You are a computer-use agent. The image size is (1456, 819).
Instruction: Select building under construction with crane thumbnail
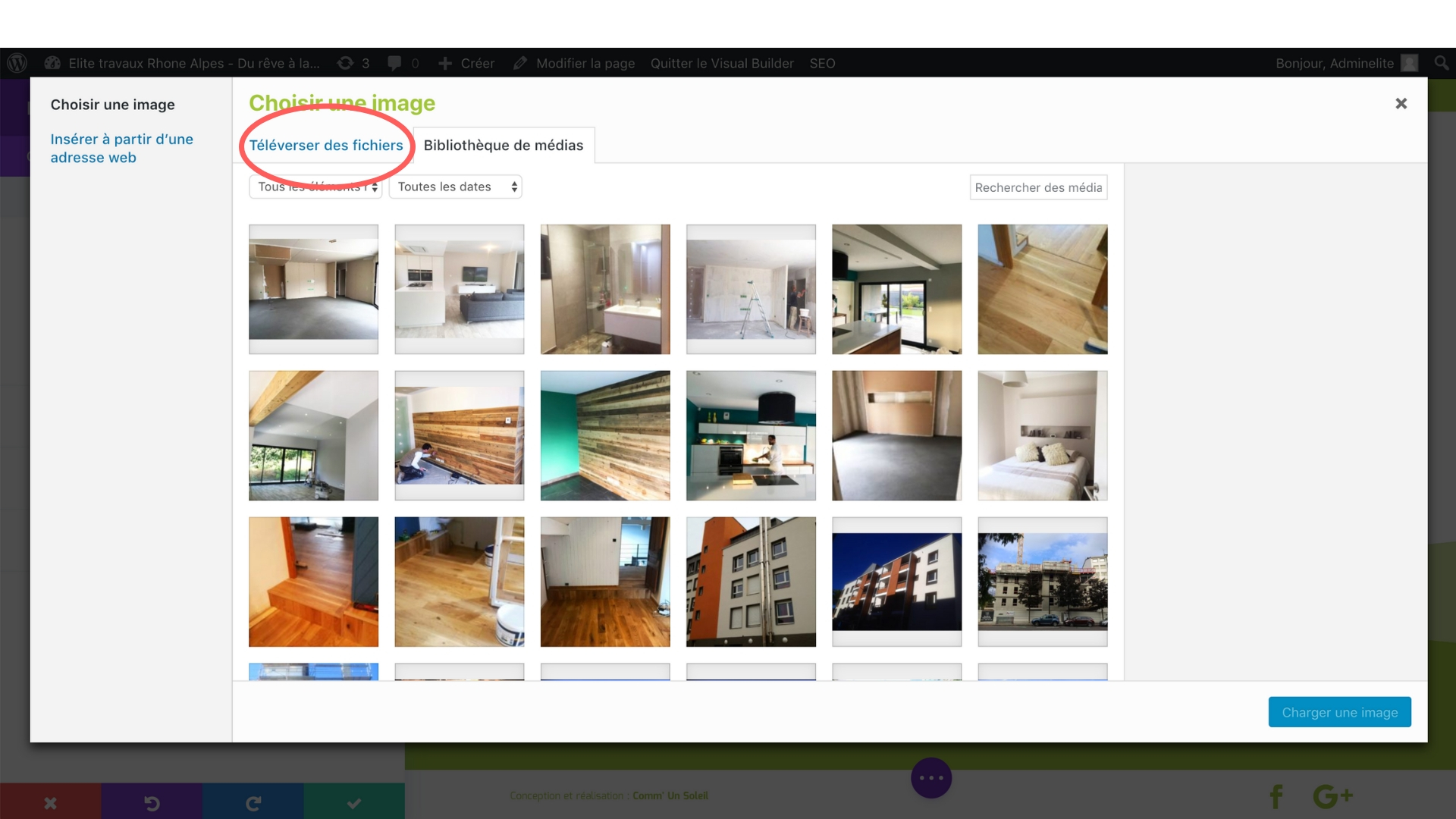pyautogui.click(x=1043, y=582)
